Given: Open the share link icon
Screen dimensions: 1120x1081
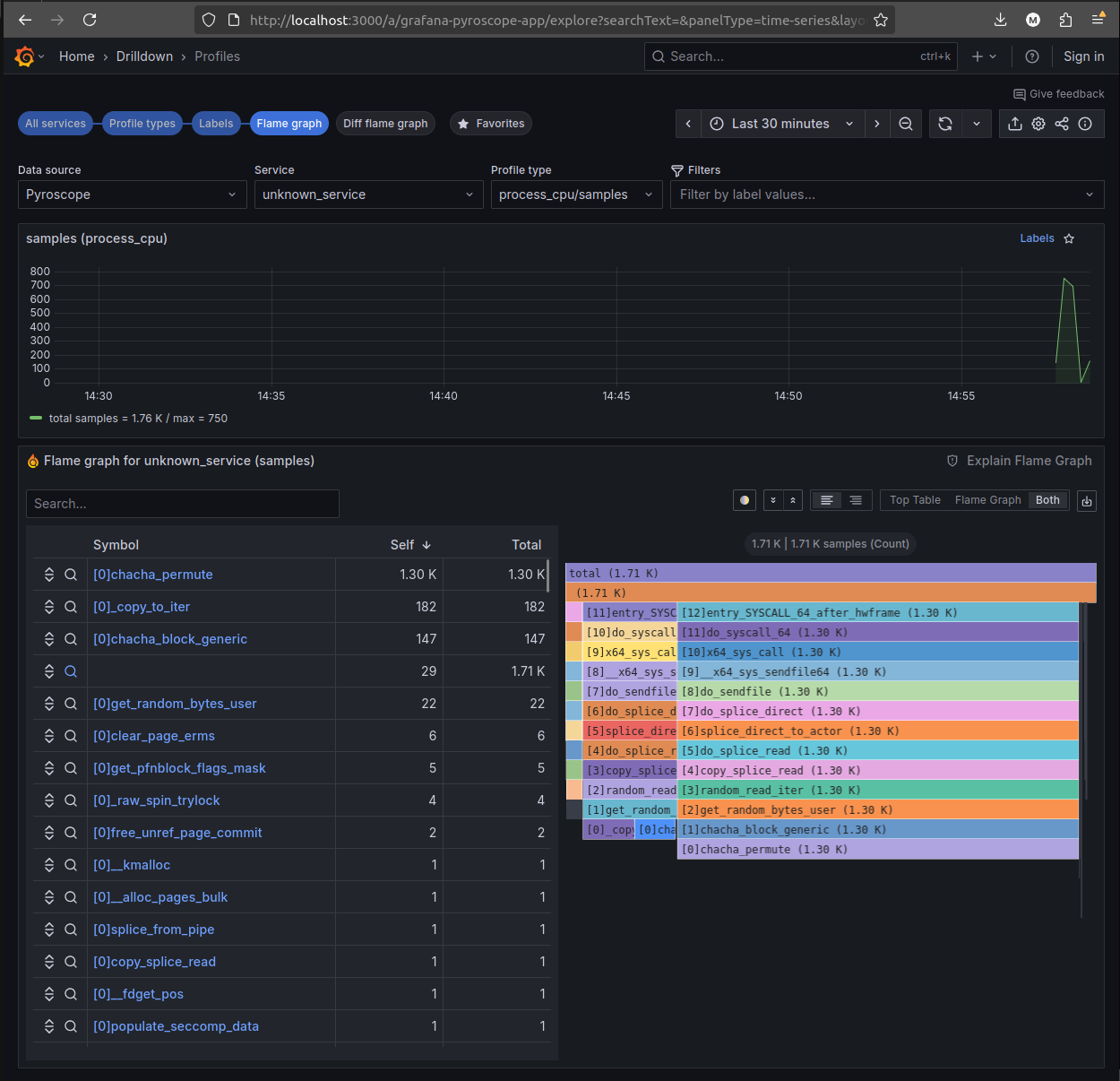Looking at the screenshot, I should pyautogui.click(x=1062, y=124).
